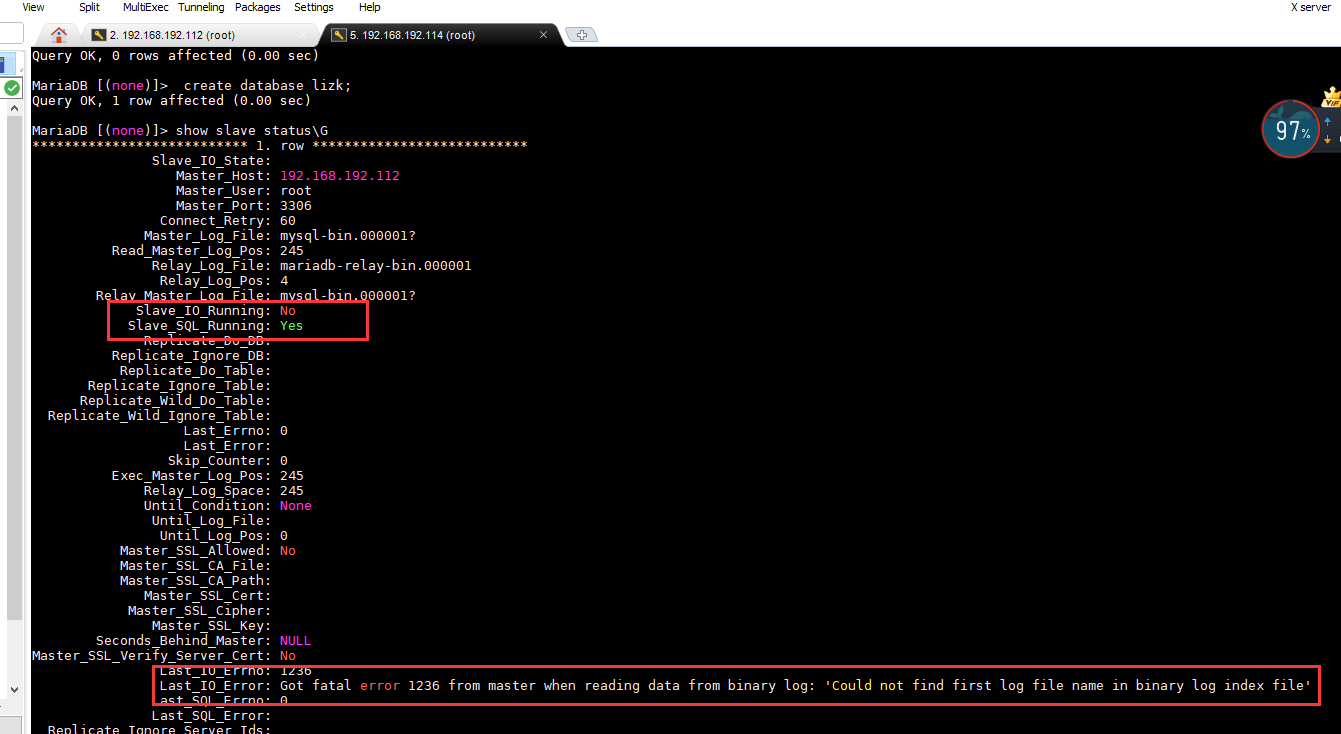Viewport: 1341px width, 734px height.
Task: Close the 192.168.192.112 session tab
Action: (x=305, y=35)
